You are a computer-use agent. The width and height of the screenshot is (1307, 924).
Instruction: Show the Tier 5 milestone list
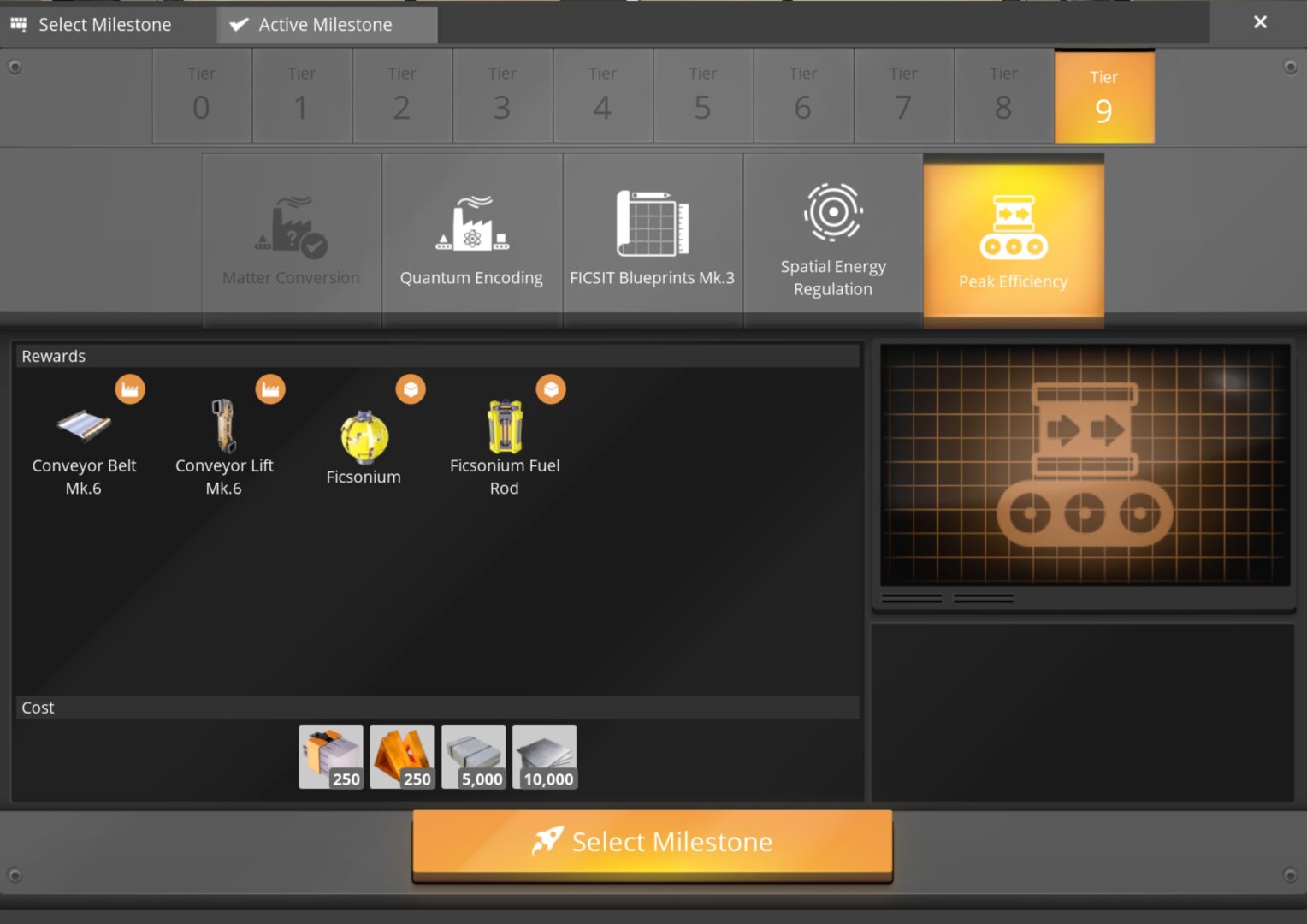coord(702,95)
